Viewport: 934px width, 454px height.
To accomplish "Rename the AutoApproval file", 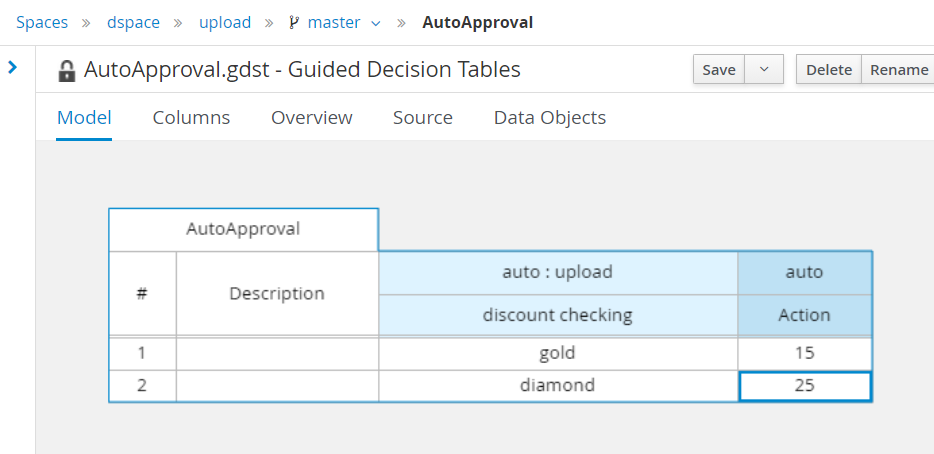I will point(899,69).
